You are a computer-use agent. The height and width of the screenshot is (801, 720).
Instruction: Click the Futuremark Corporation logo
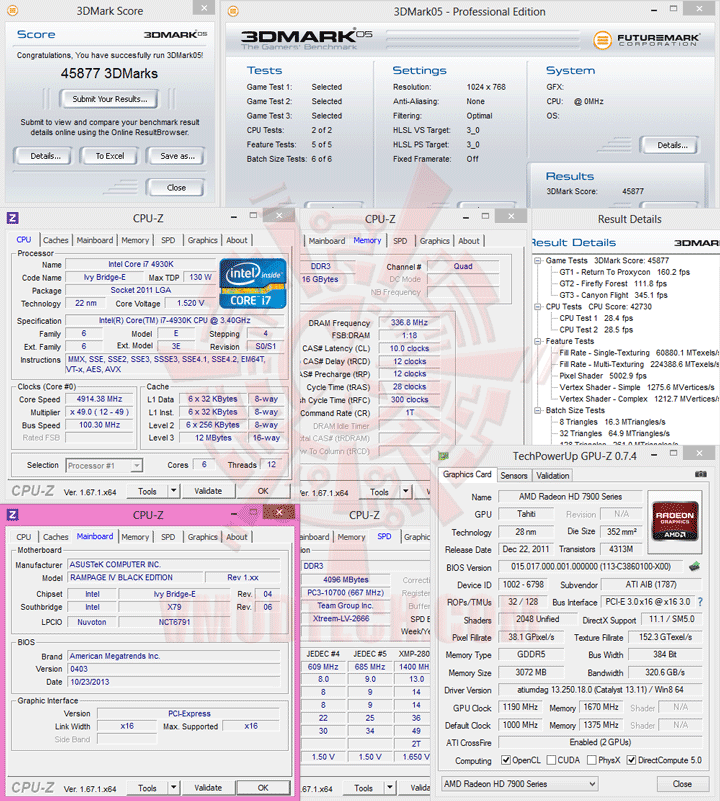tap(646, 40)
